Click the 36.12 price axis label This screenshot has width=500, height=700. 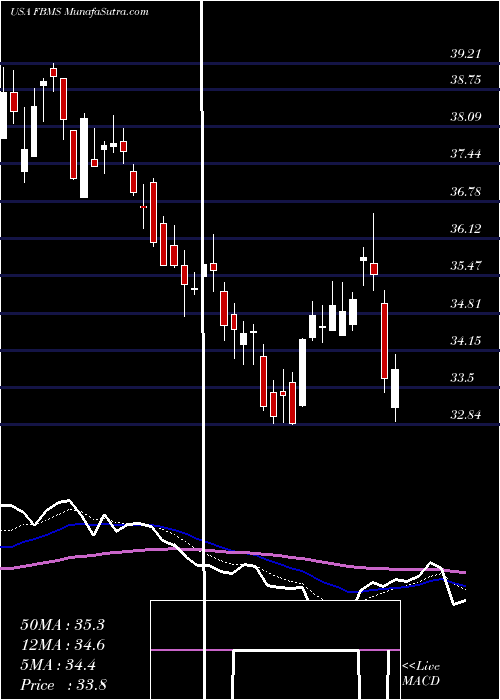(465, 229)
